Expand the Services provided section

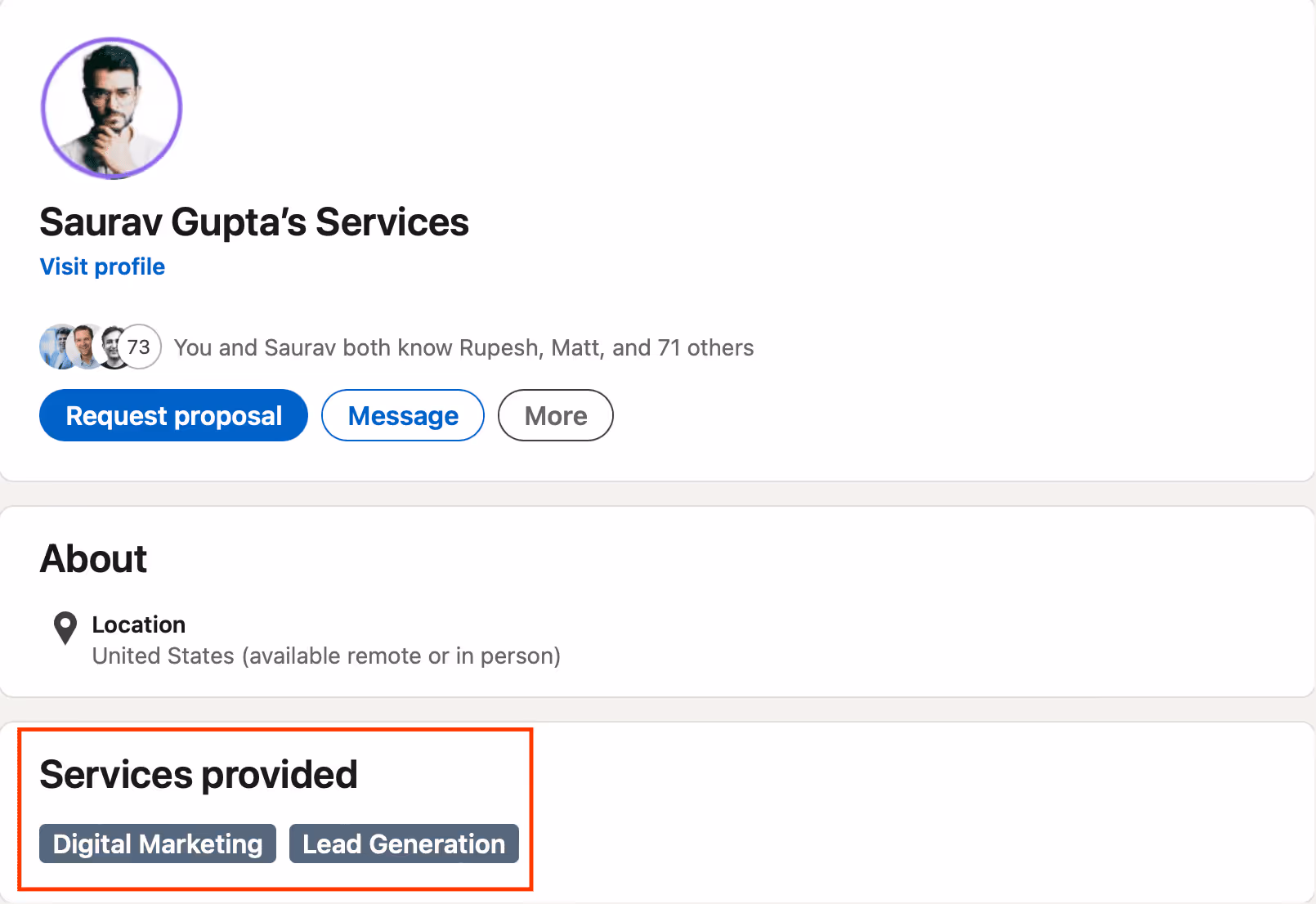click(199, 774)
